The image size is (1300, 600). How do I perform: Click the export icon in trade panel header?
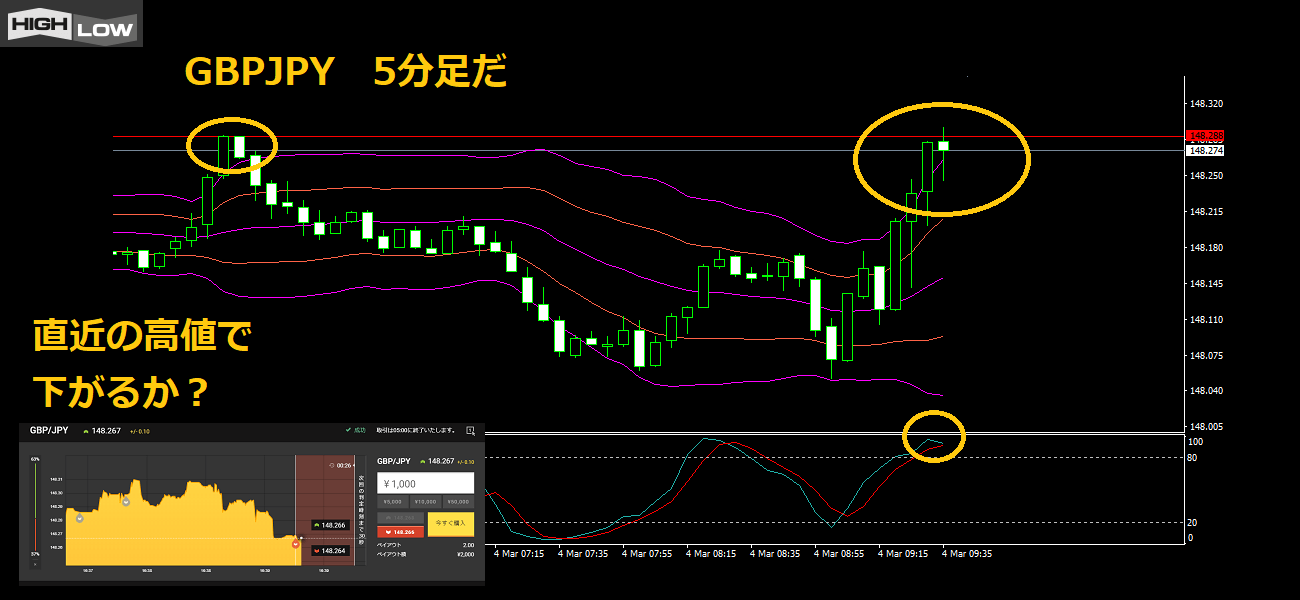(x=470, y=431)
